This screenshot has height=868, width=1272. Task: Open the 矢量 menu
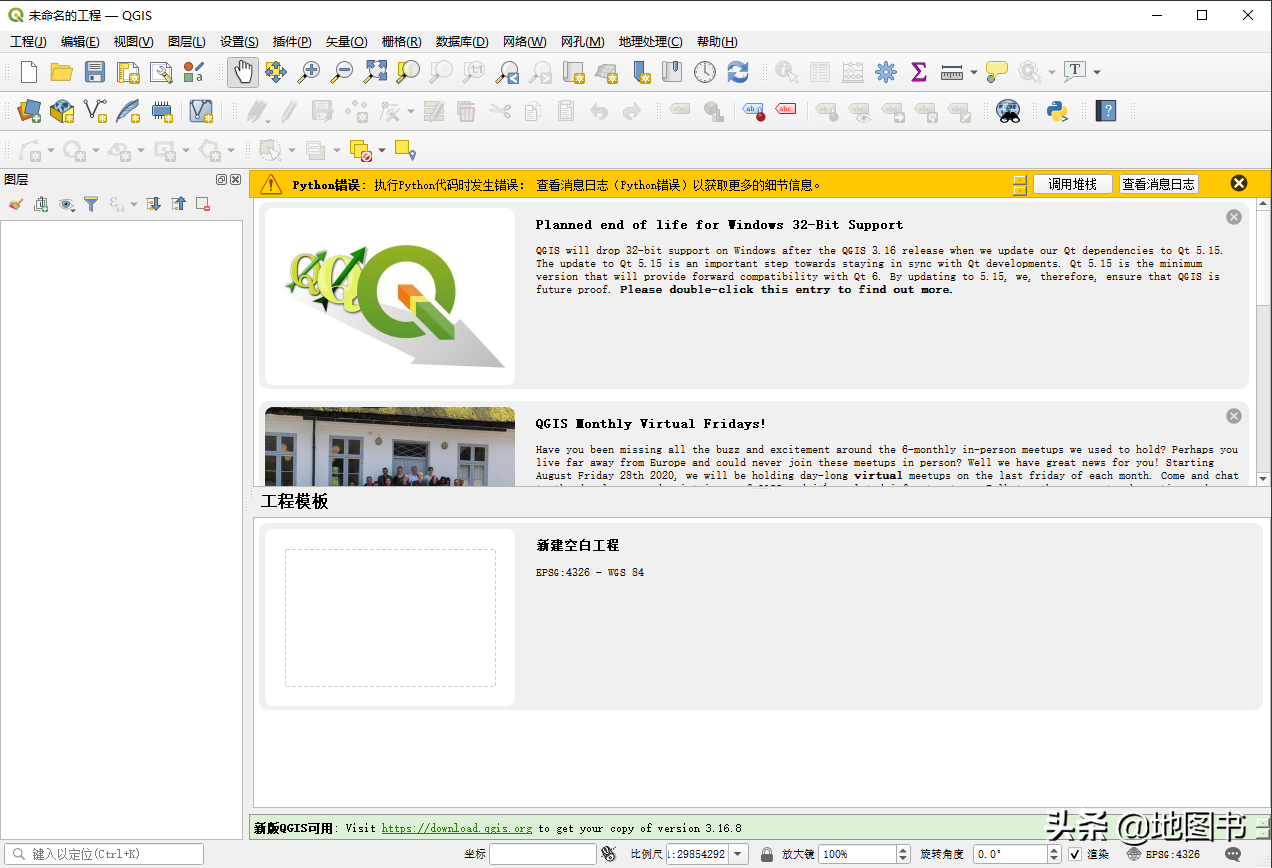[x=346, y=42]
